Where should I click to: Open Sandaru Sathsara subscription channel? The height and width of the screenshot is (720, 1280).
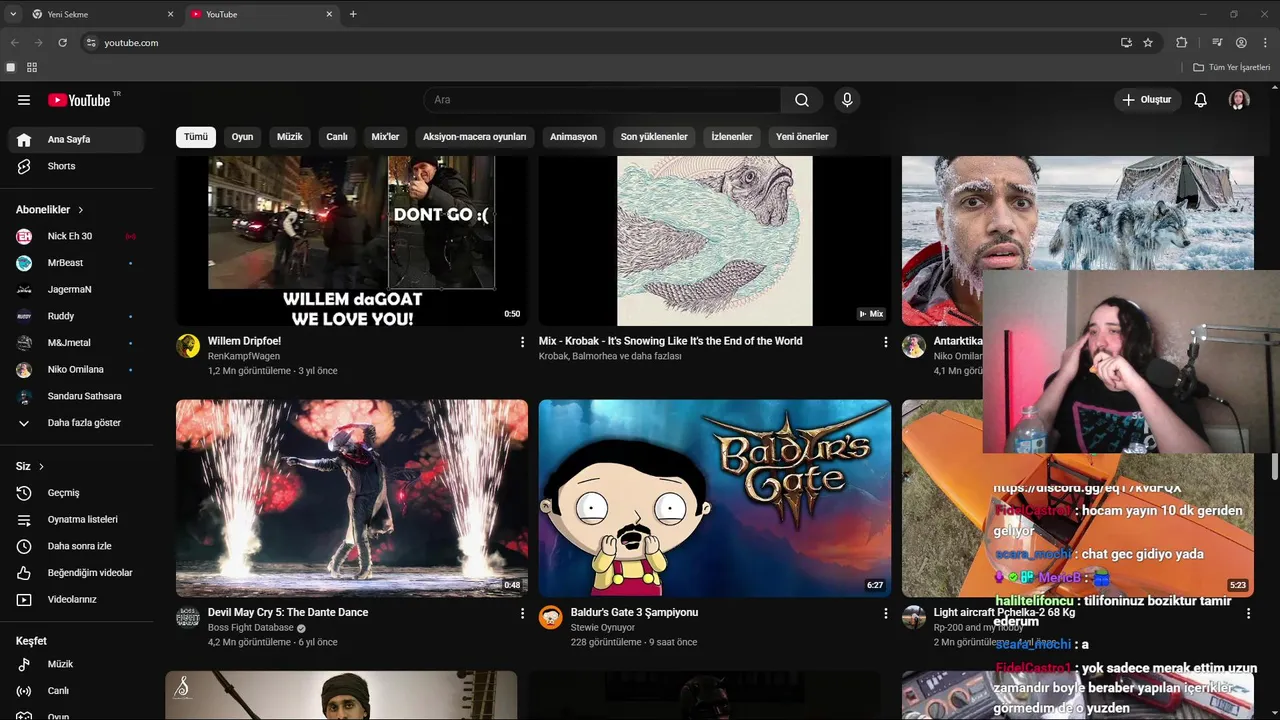pos(76,396)
